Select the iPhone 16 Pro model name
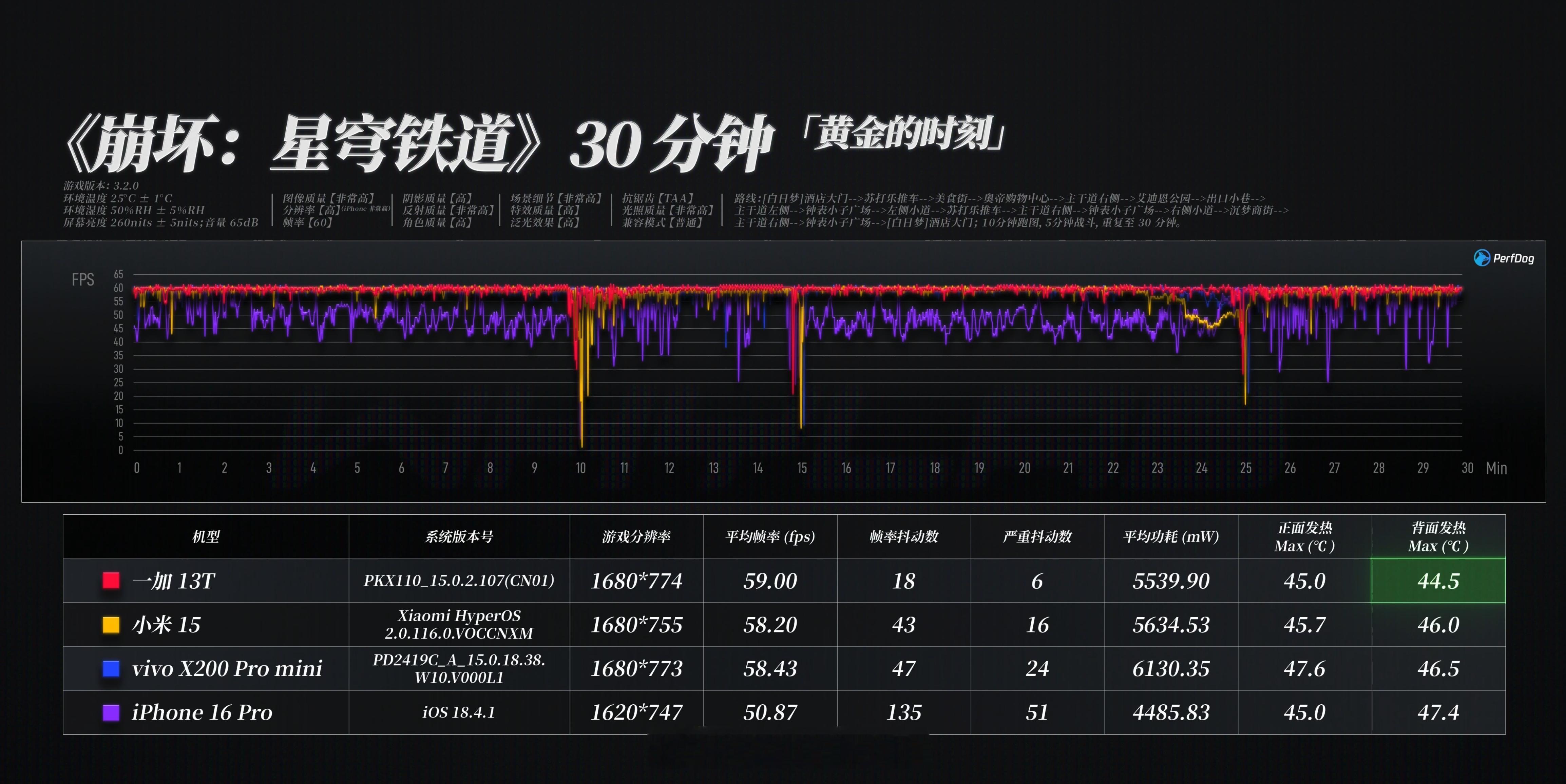 (202, 712)
